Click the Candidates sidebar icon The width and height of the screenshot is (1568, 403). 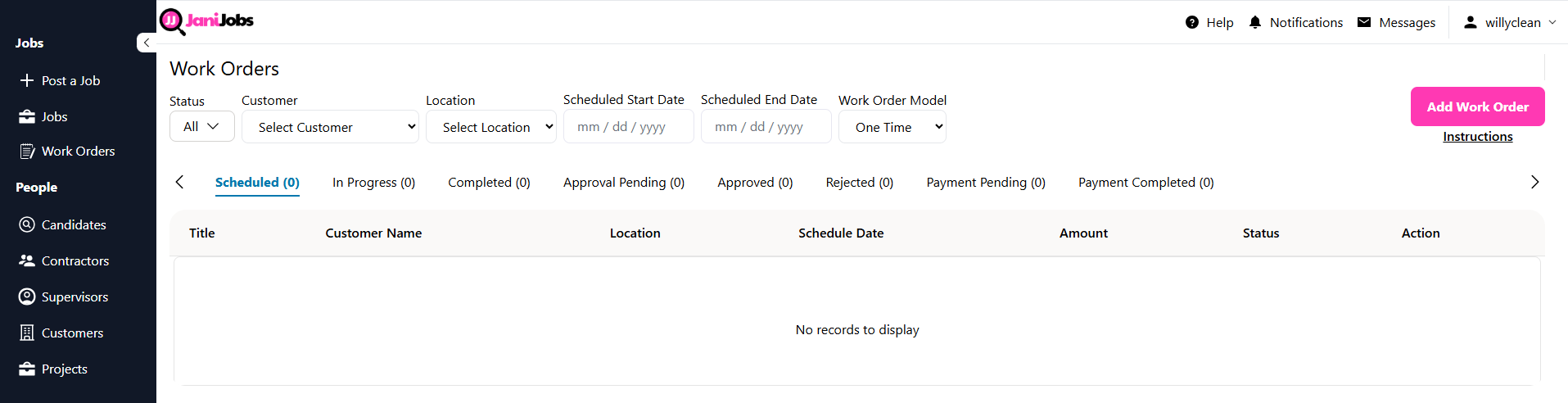click(27, 224)
